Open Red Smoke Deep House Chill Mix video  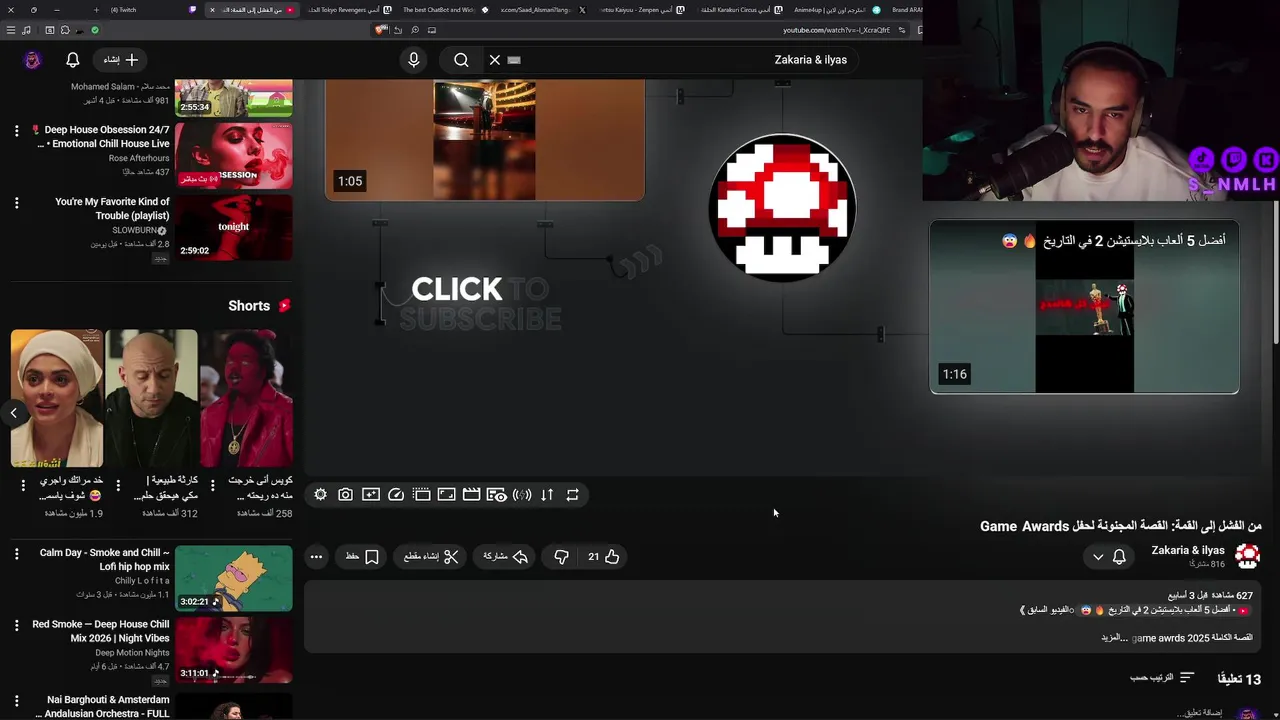pos(234,650)
